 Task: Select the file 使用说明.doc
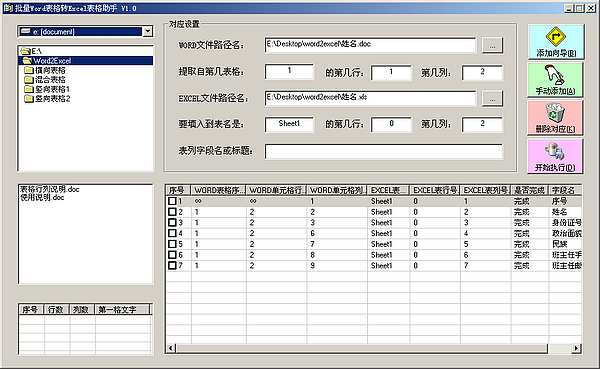click(x=42, y=198)
